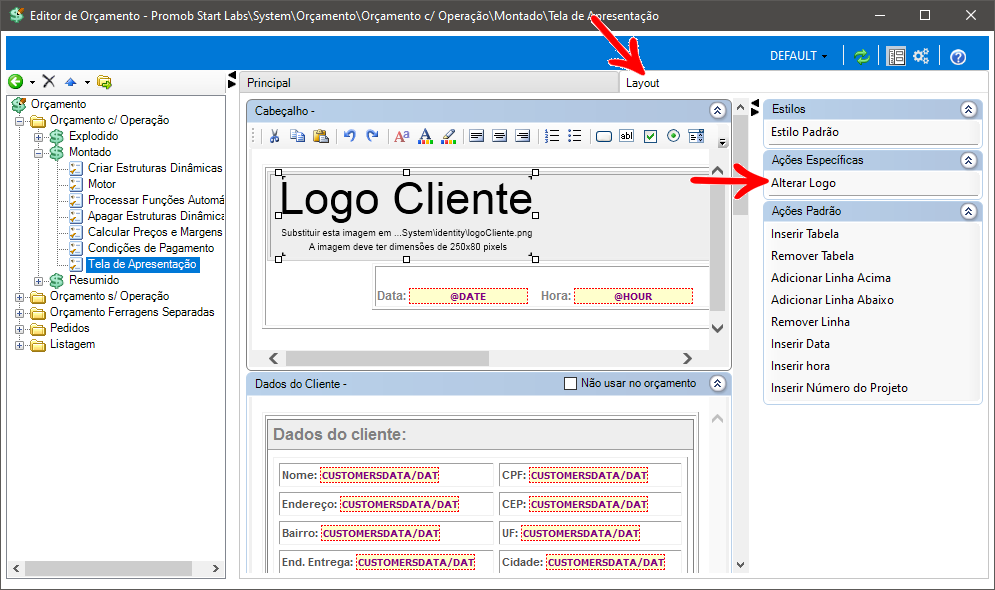Insert a list box control icon
The height and width of the screenshot is (590, 995).
(x=696, y=136)
